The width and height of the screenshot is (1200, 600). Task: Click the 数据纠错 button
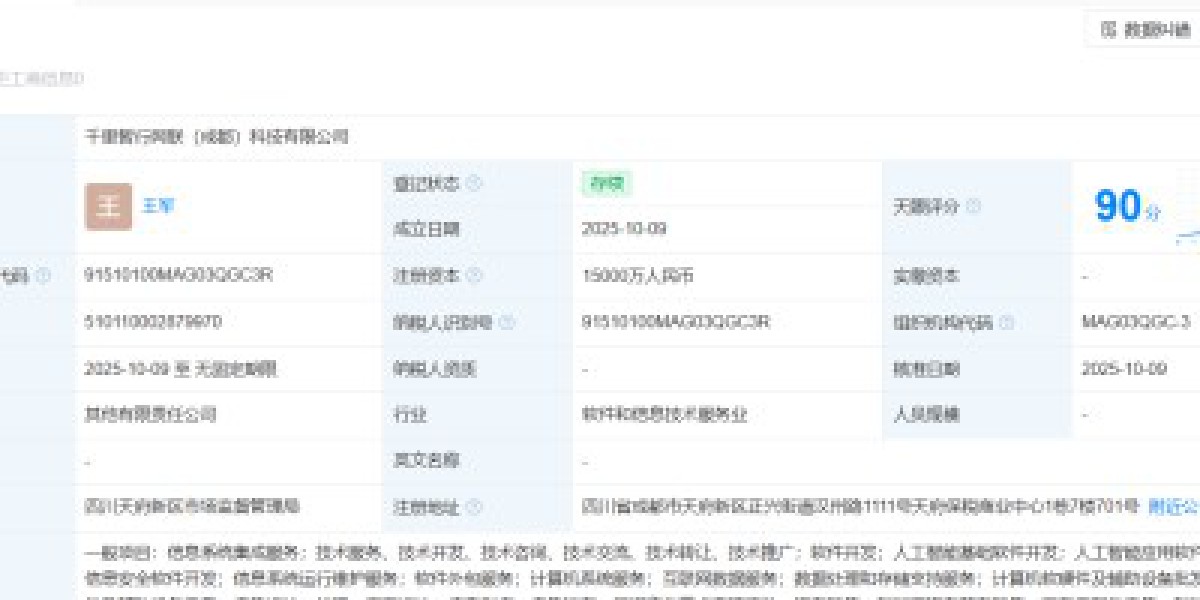click(1144, 30)
